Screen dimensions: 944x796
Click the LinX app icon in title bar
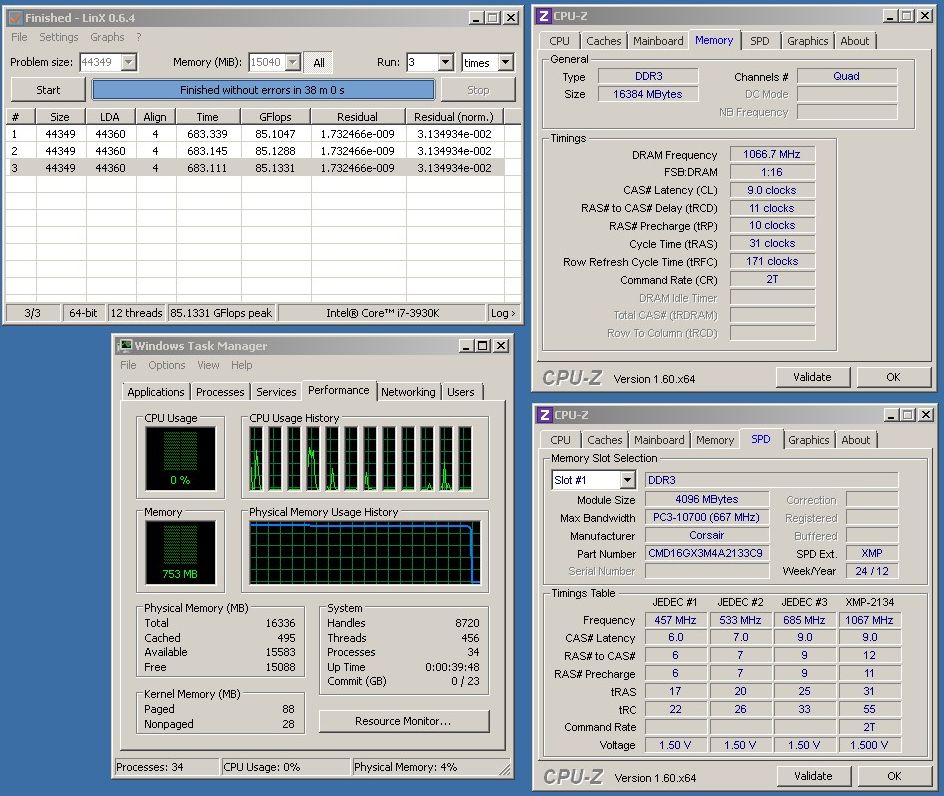point(14,17)
